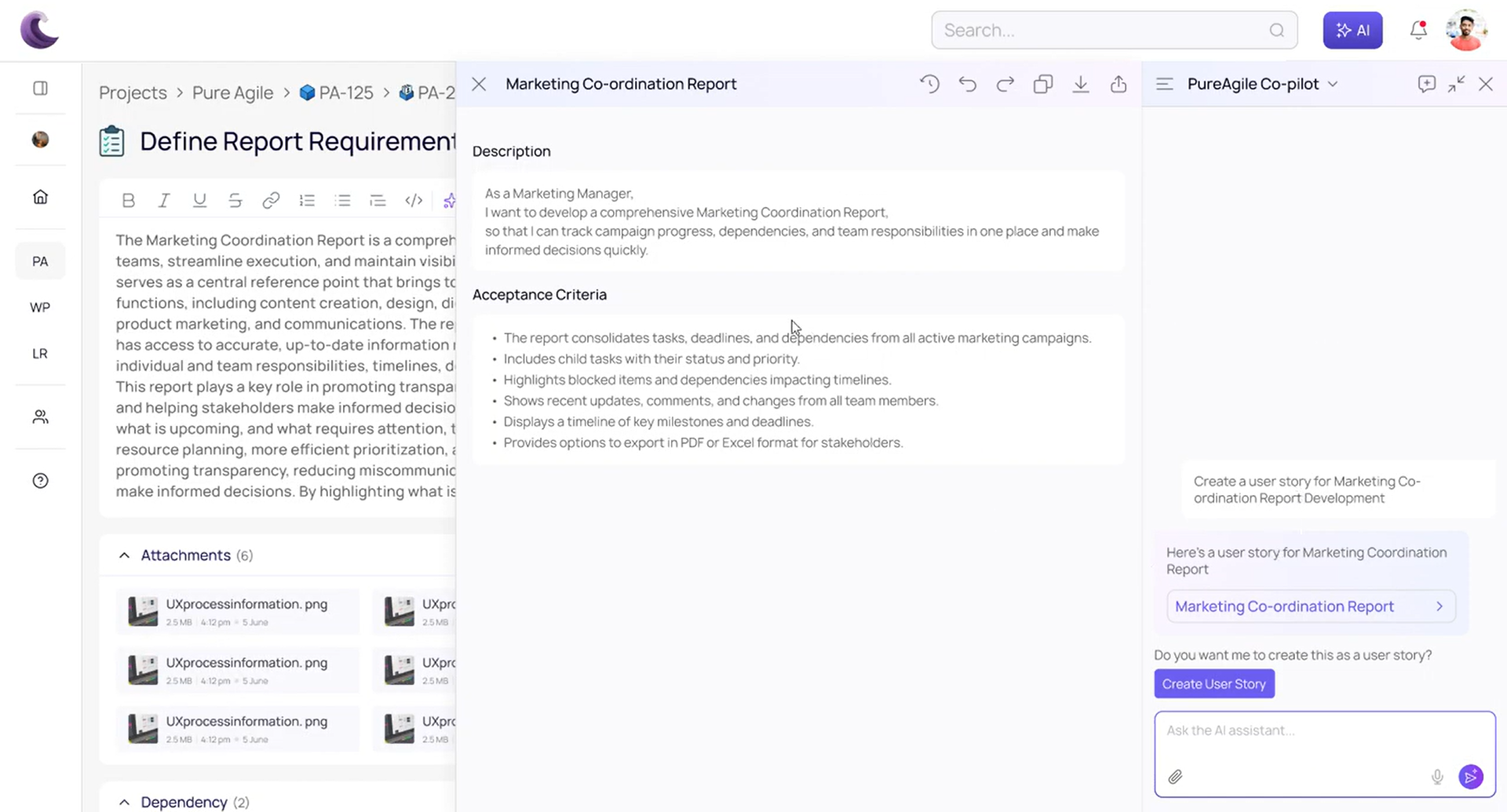Screen dimensions: 1507x812
Task: Share report using the export icon
Action: tap(1118, 84)
